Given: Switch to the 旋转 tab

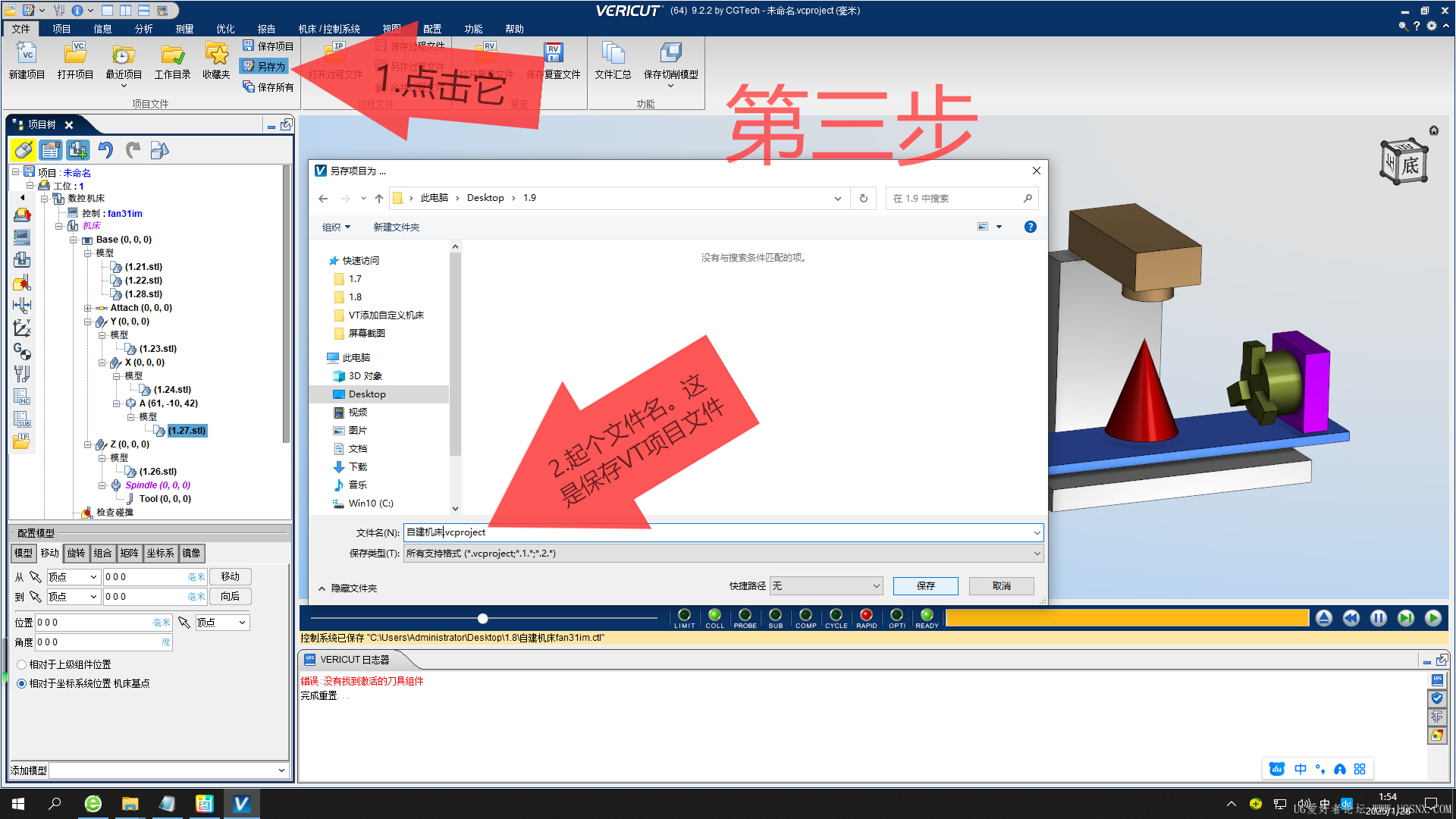Looking at the screenshot, I should click(x=76, y=553).
